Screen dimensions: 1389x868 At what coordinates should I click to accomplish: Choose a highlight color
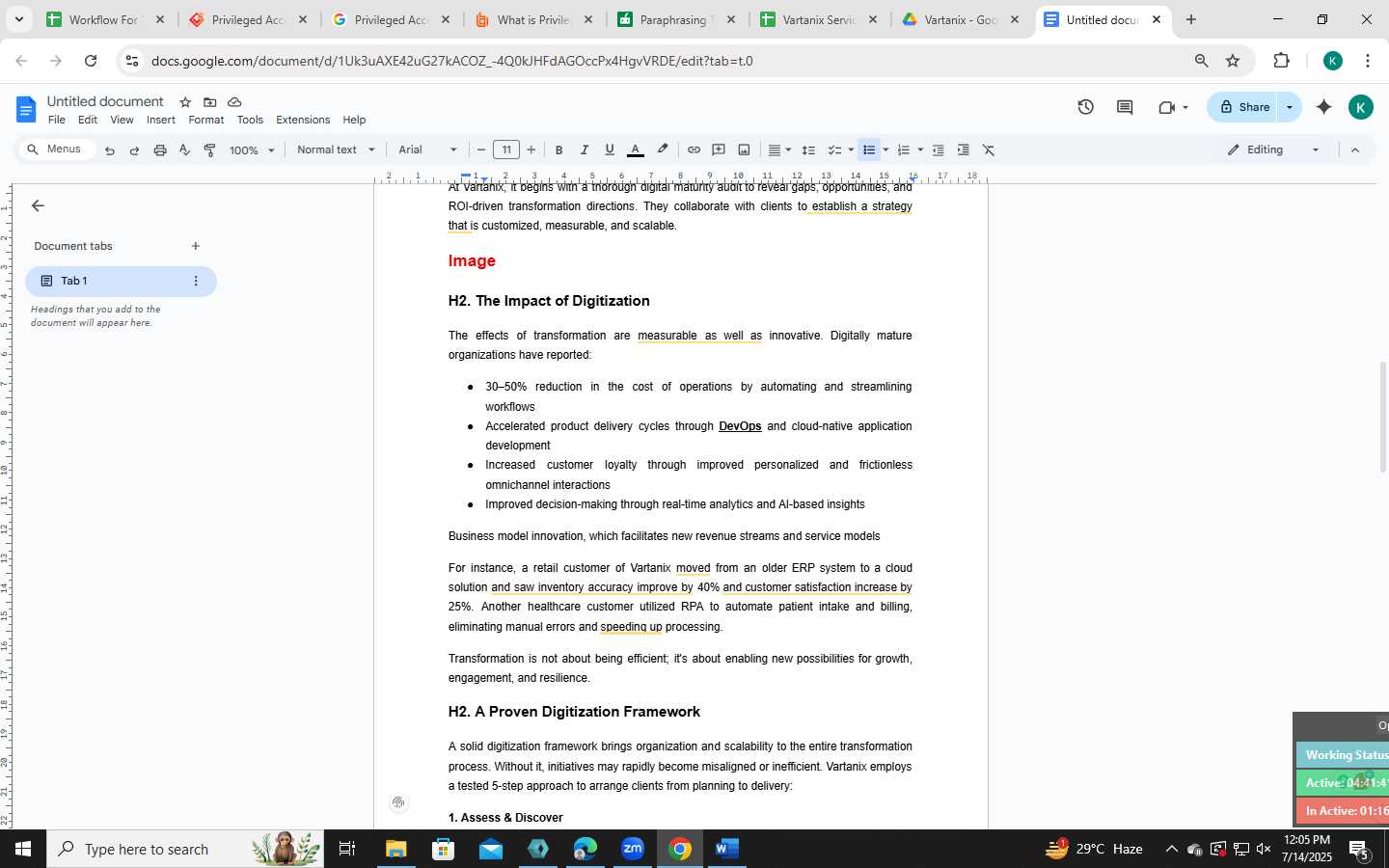tap(662, 149)
